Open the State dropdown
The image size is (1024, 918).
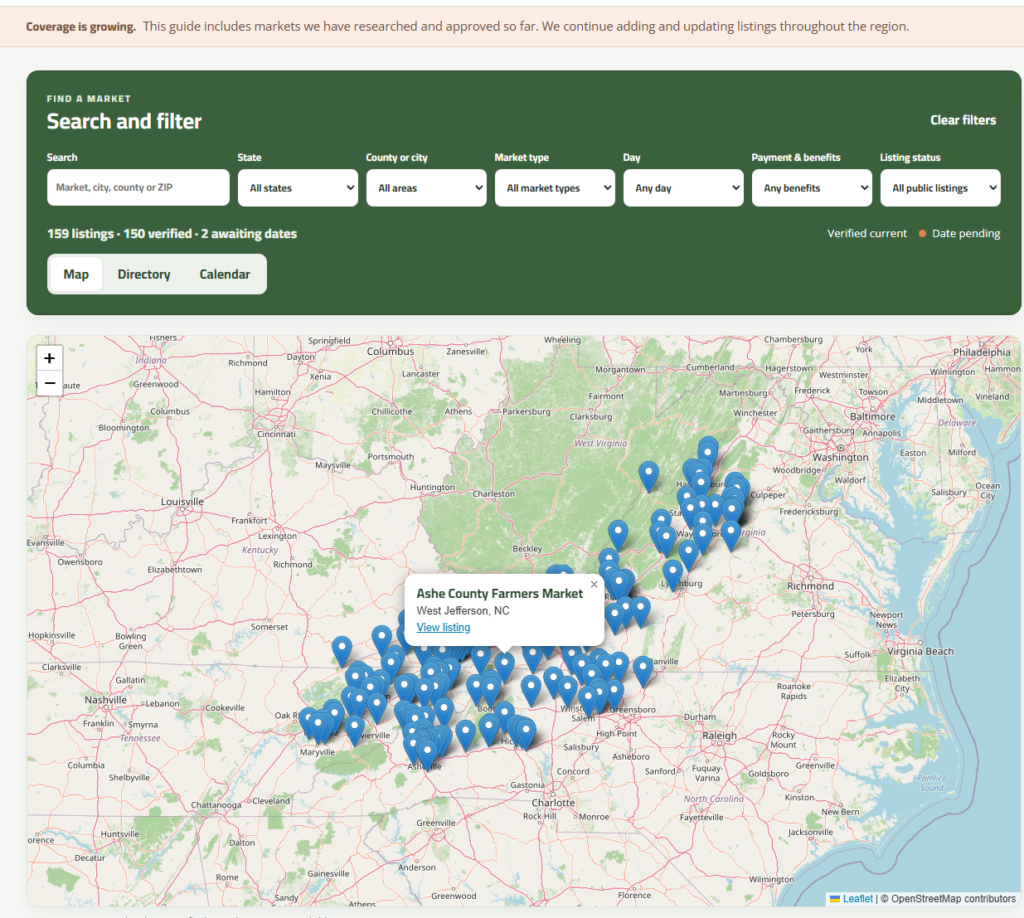point(298,188)
